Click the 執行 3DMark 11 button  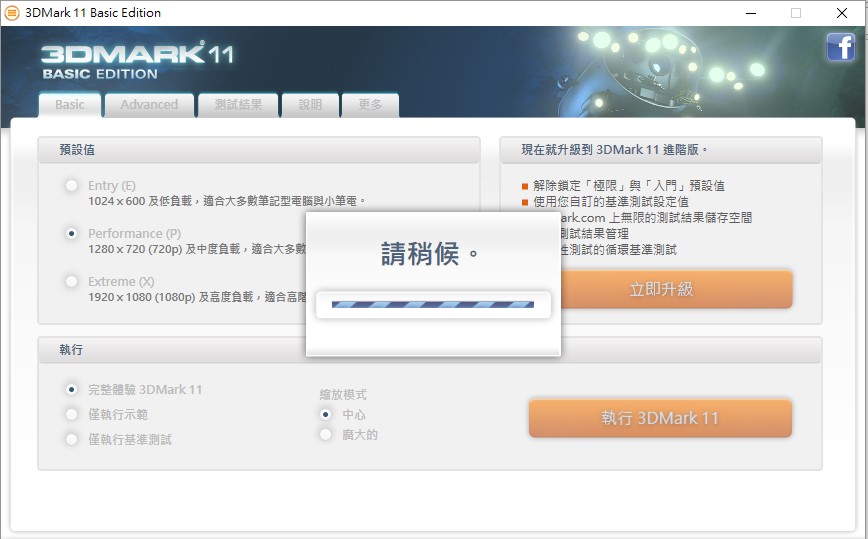click(660, 418)
